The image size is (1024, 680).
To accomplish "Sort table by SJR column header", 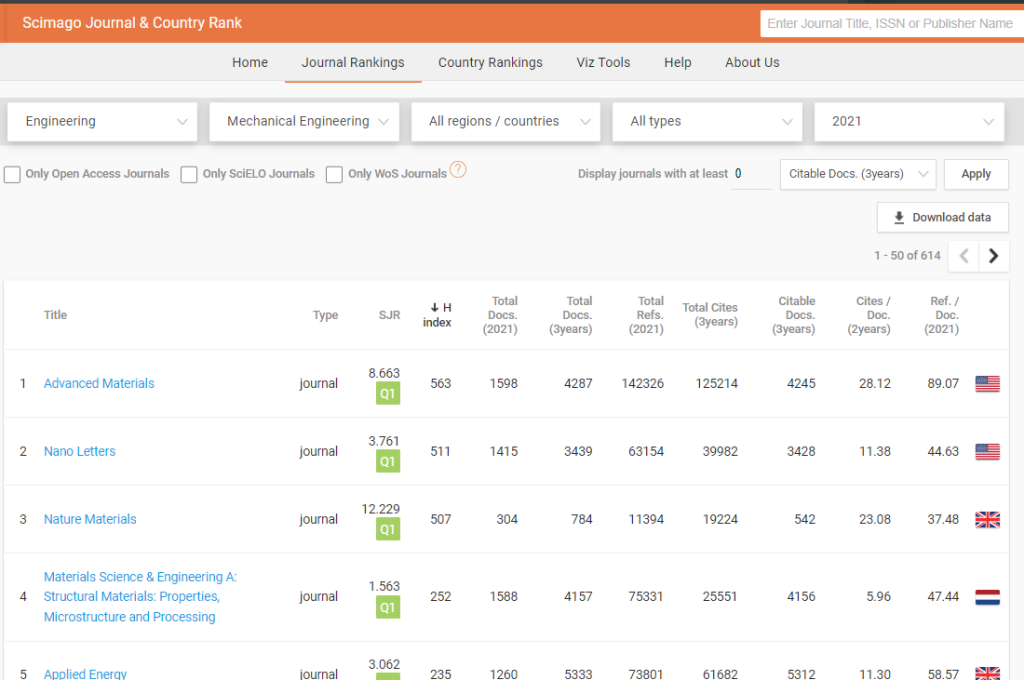I will pyautogui.click(x=389, y=316).
